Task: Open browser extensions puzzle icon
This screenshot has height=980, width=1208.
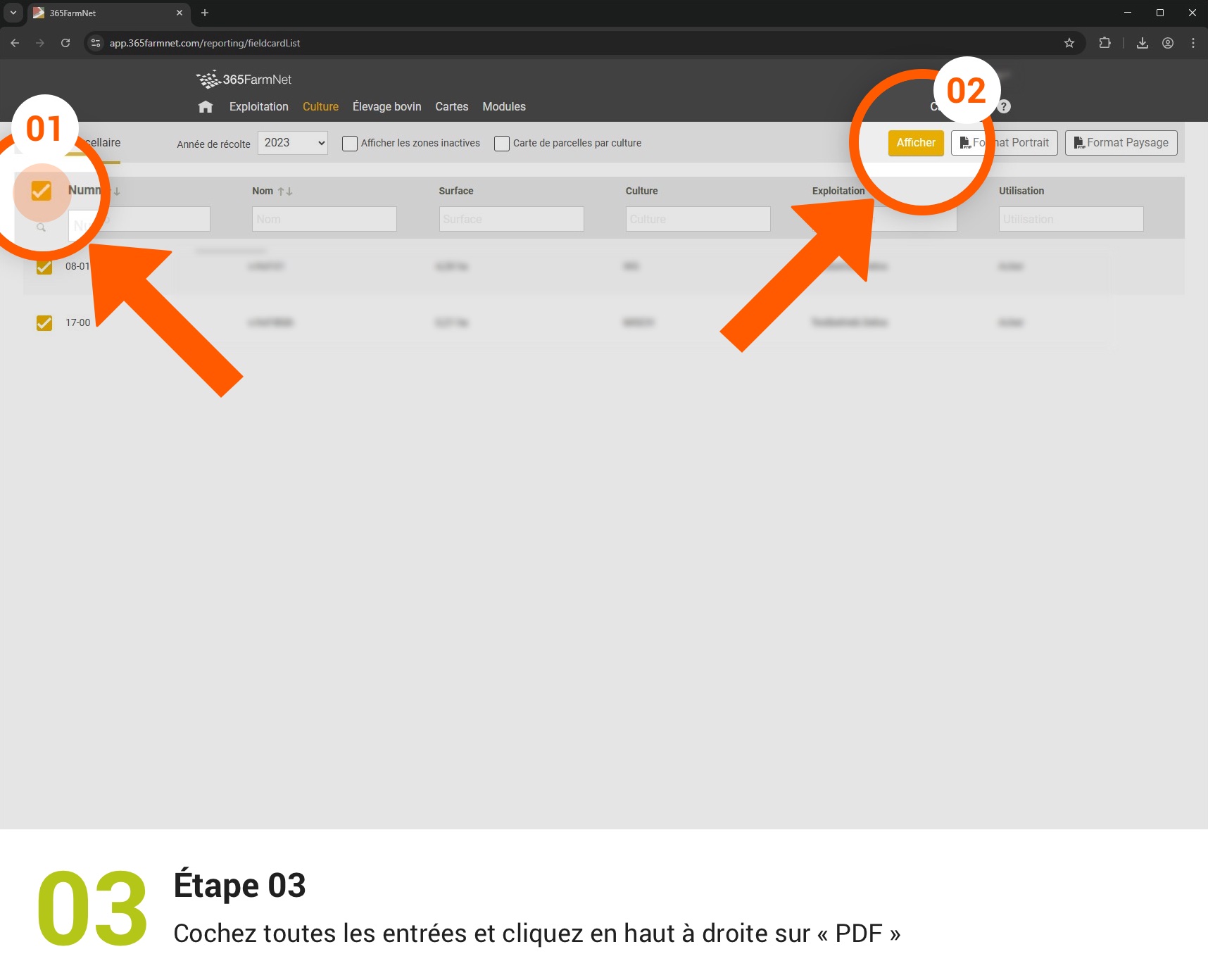Action: [x=1105, y=43]
